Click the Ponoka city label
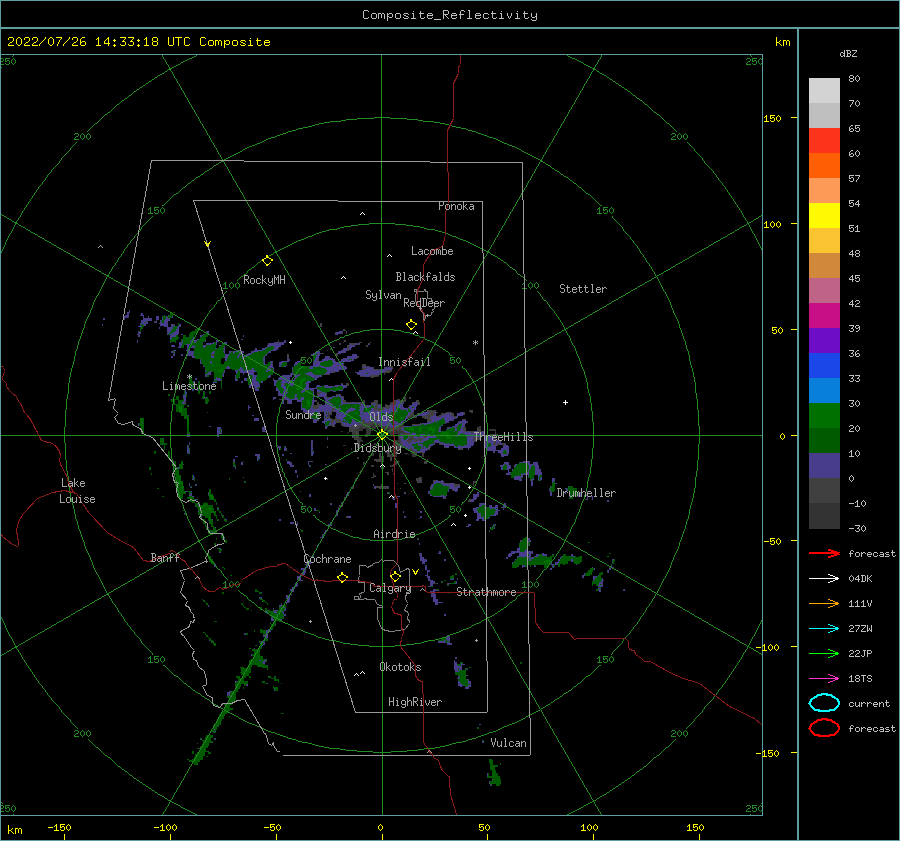 coord(456,206)
